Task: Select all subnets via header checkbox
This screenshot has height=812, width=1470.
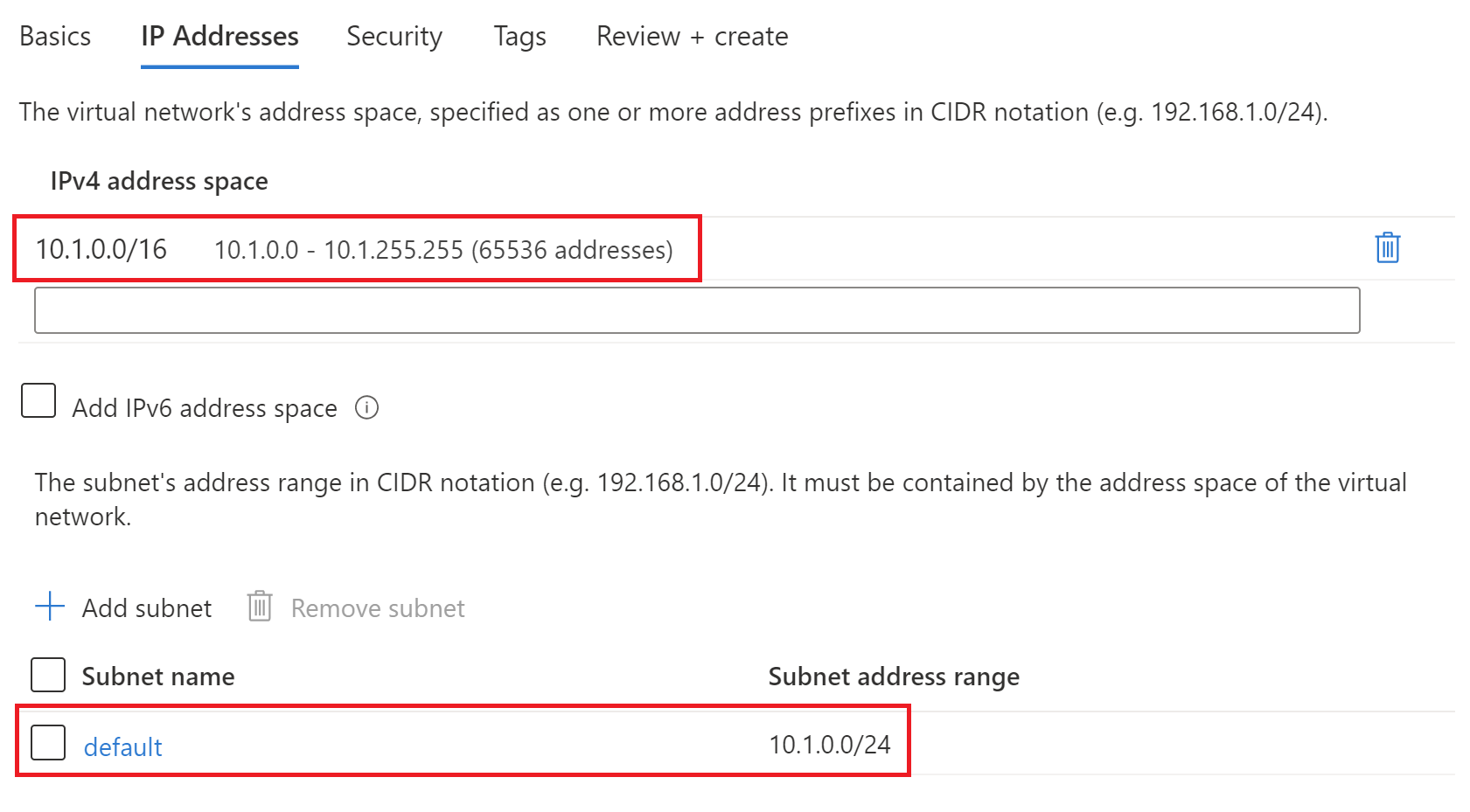Action: tap(48, 674)
